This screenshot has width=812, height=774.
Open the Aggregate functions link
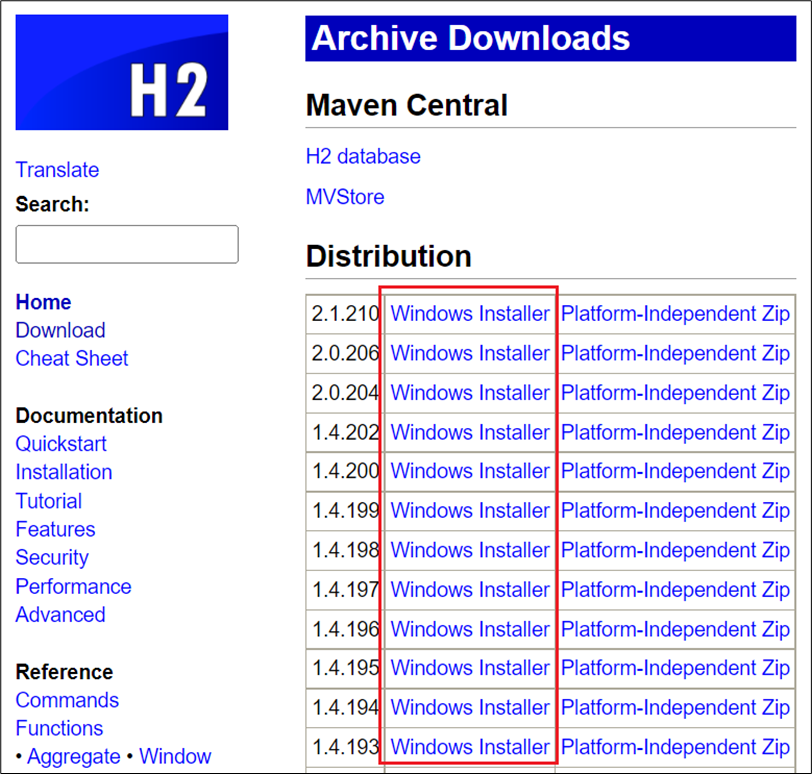point(74,756)
